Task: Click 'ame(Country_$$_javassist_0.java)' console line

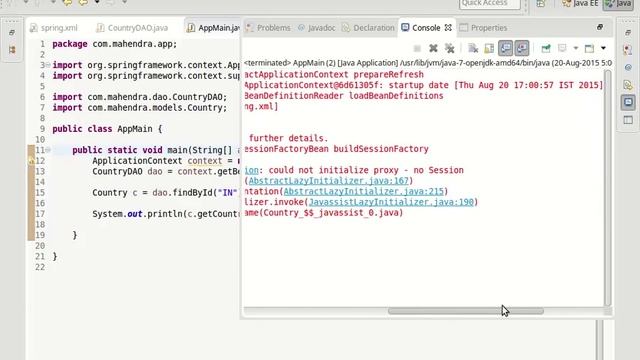Action: click(324, 213)
